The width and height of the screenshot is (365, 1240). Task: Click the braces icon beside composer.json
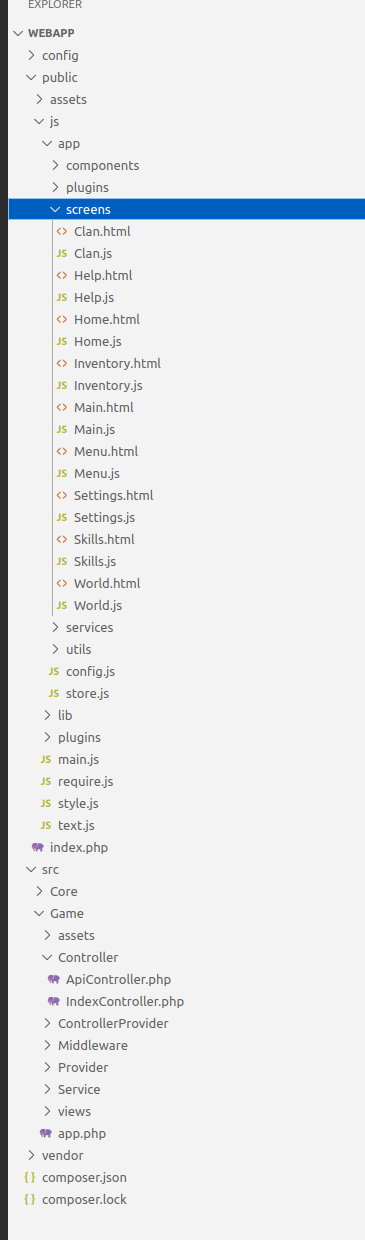tap(30, 1177)
